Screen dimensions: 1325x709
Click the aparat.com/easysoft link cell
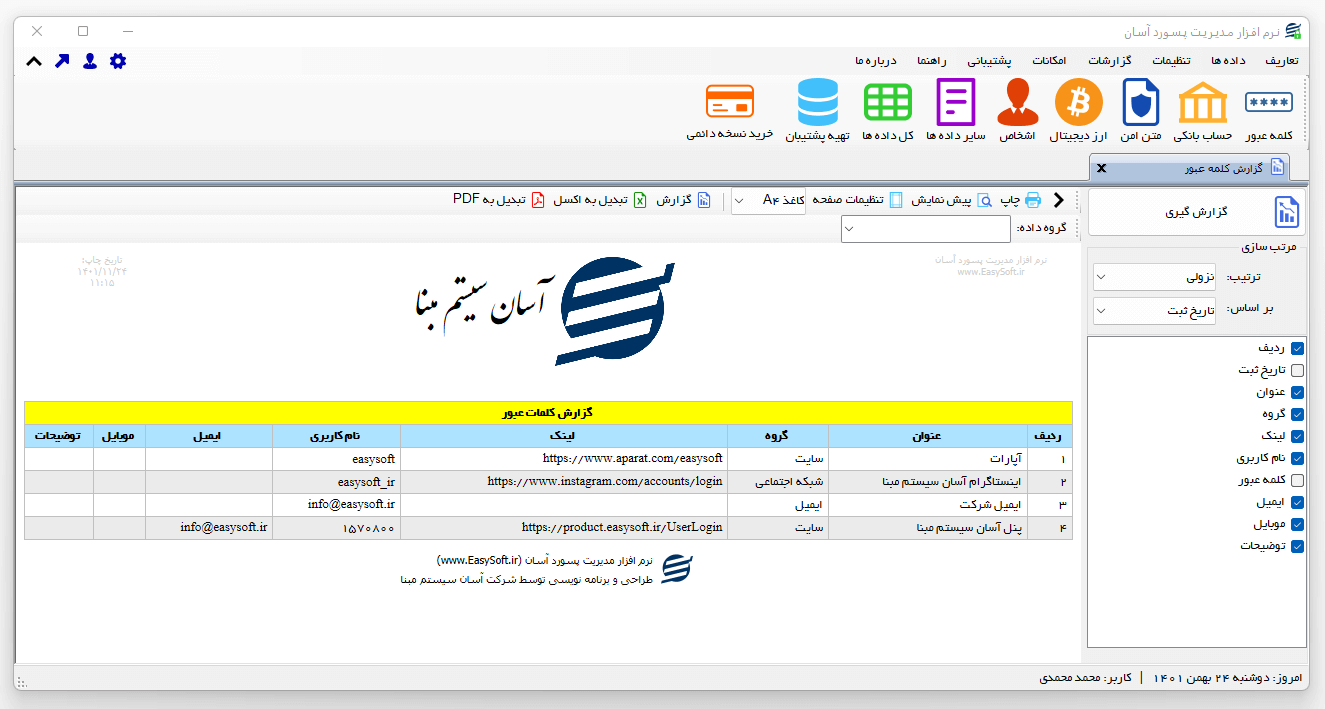(564, 459)
